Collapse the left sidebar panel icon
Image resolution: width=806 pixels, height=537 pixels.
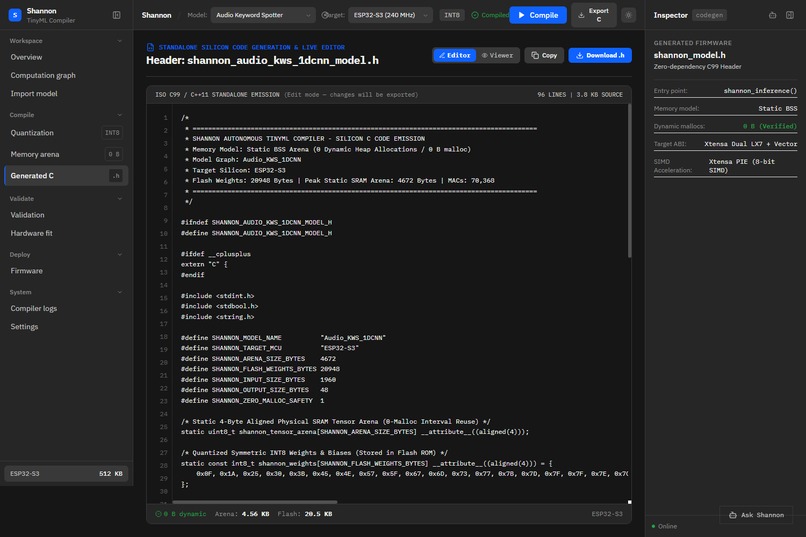117,15
